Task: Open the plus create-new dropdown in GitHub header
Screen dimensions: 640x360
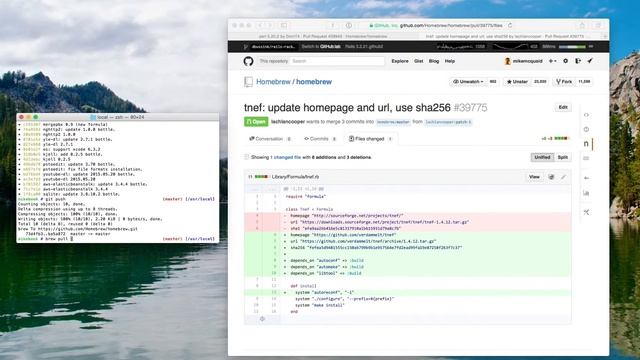Action: 552,61
